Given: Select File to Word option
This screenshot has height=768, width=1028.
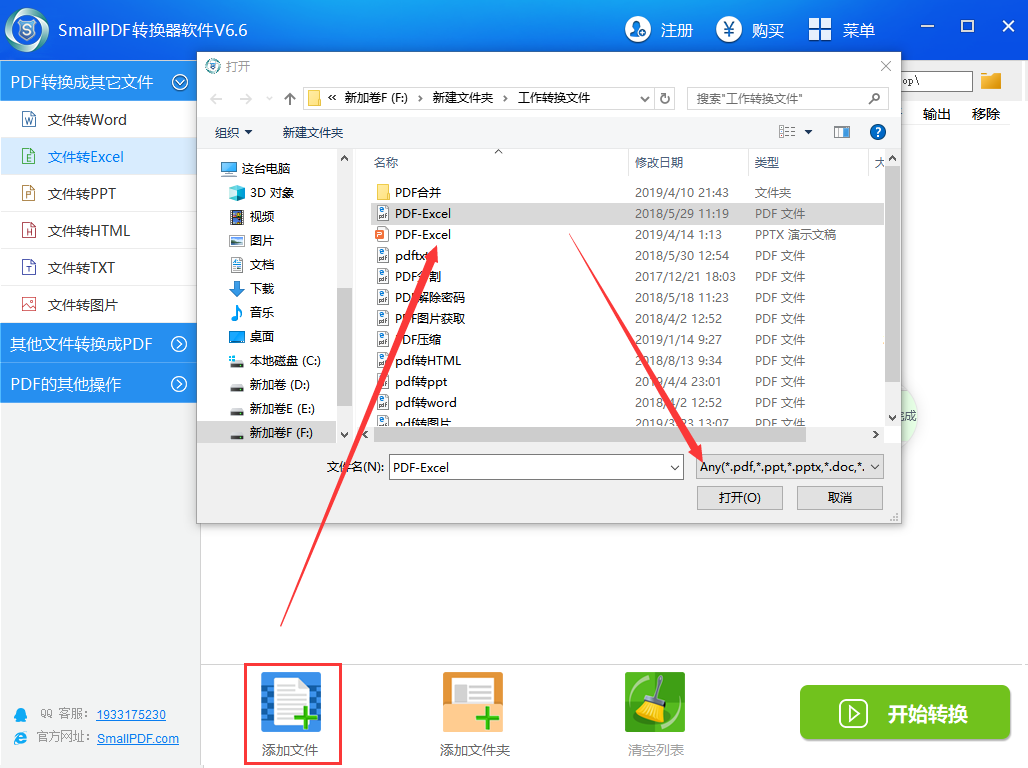Looking at the screenshot, I should pyautogui.click(x=98, y=119).
